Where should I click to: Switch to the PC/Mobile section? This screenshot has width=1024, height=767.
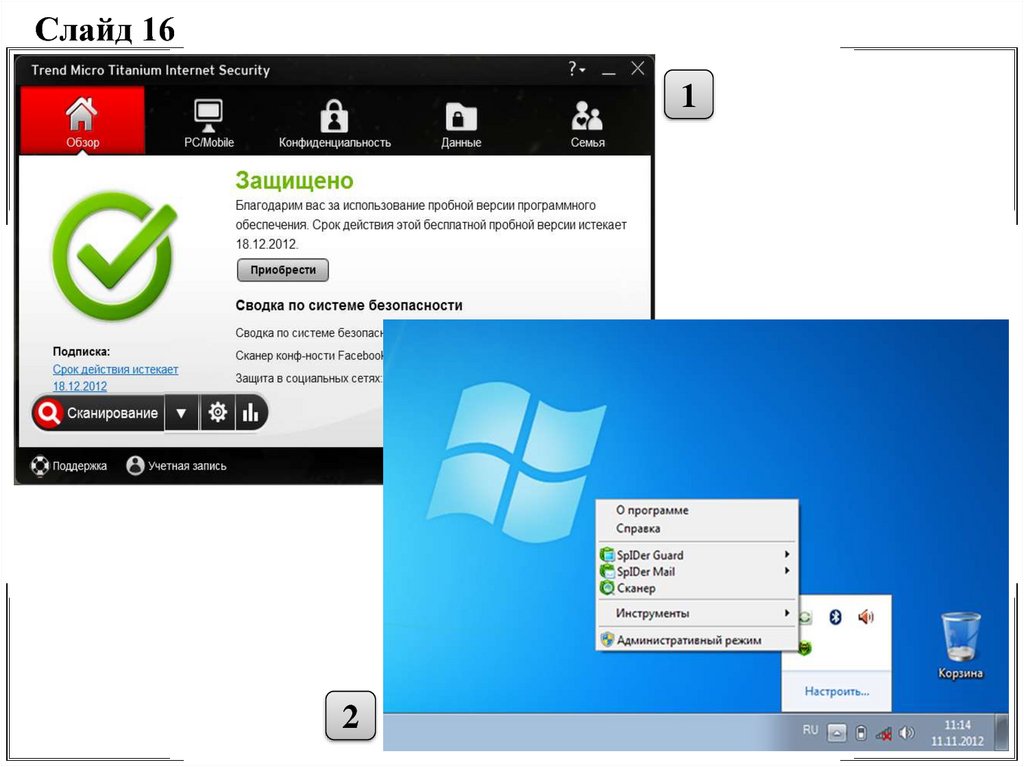coord(208,121)
